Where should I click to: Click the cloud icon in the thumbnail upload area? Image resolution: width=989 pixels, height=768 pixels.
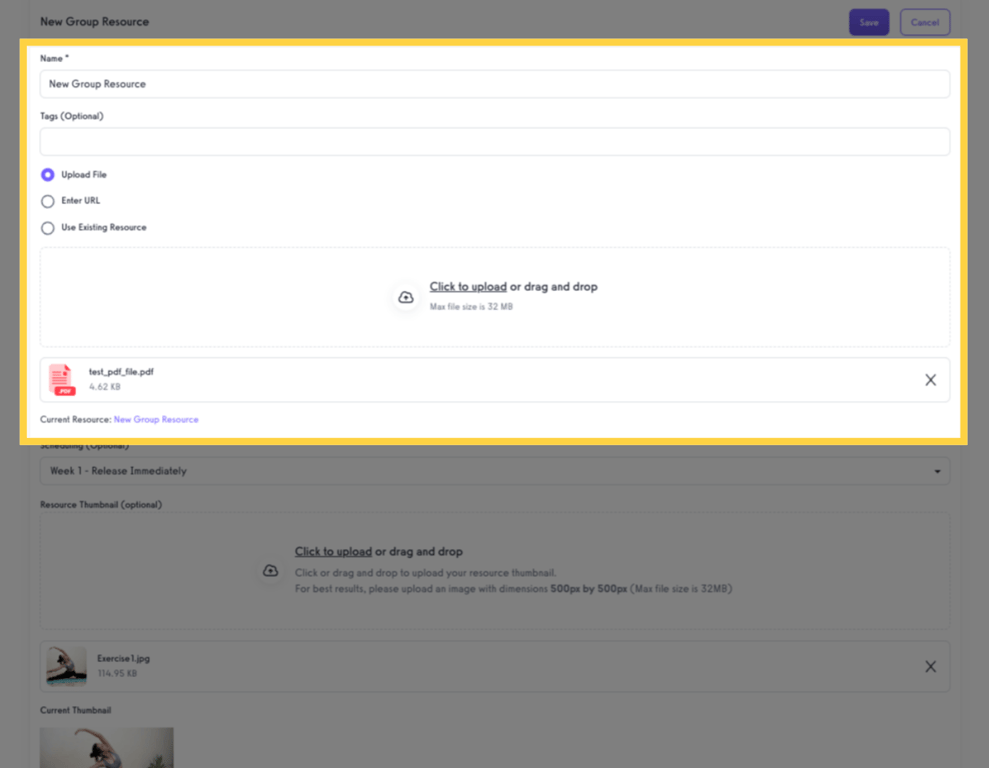coord(270,570)
